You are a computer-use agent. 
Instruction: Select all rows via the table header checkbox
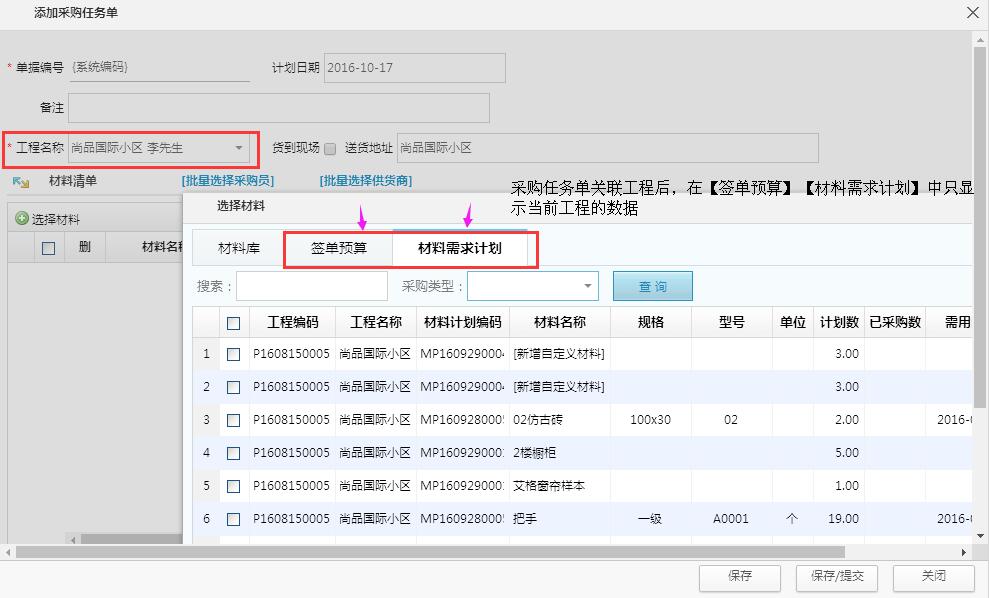click(x=232, y=321)
